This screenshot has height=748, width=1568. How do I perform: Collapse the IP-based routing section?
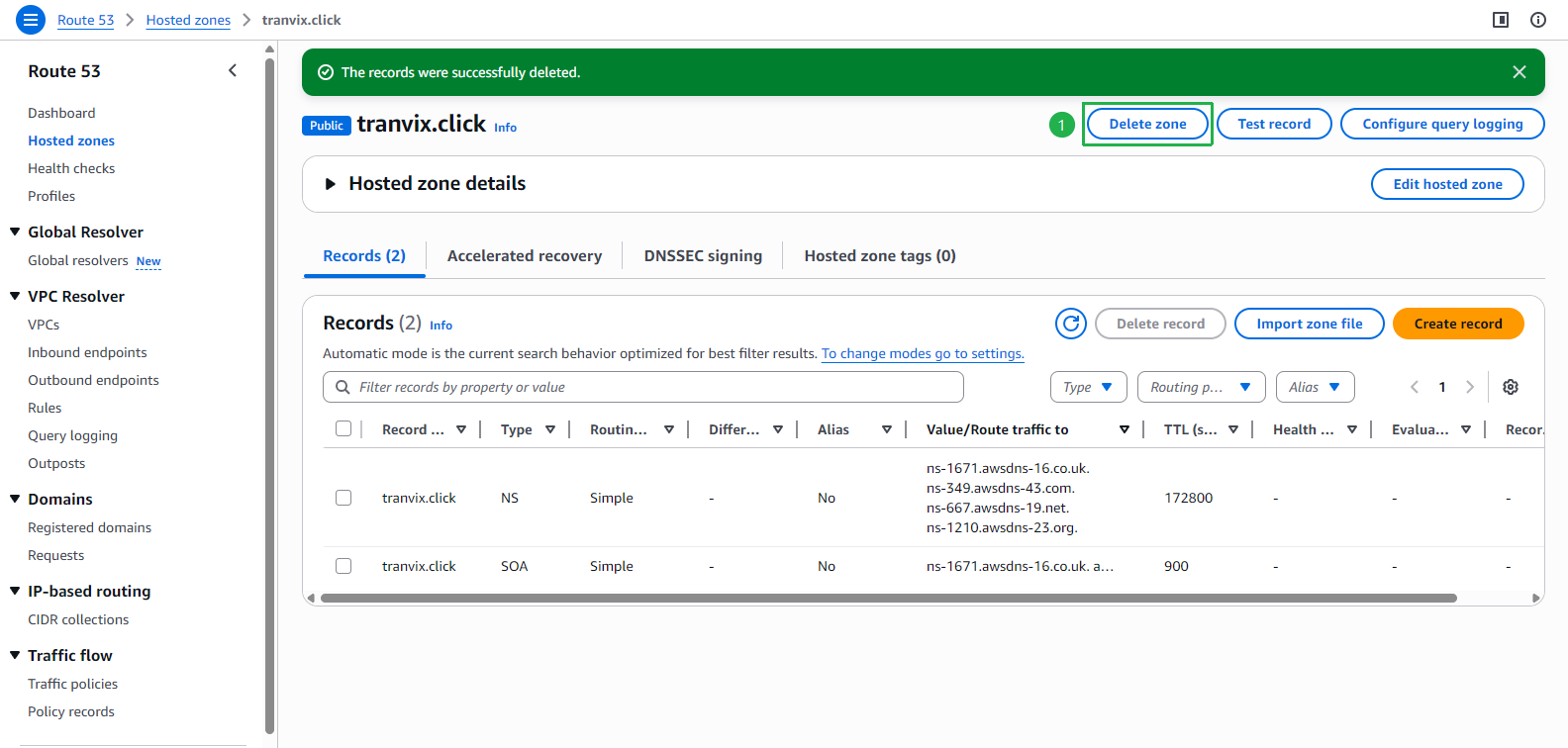pyautogui.click(x=15, y=591)
